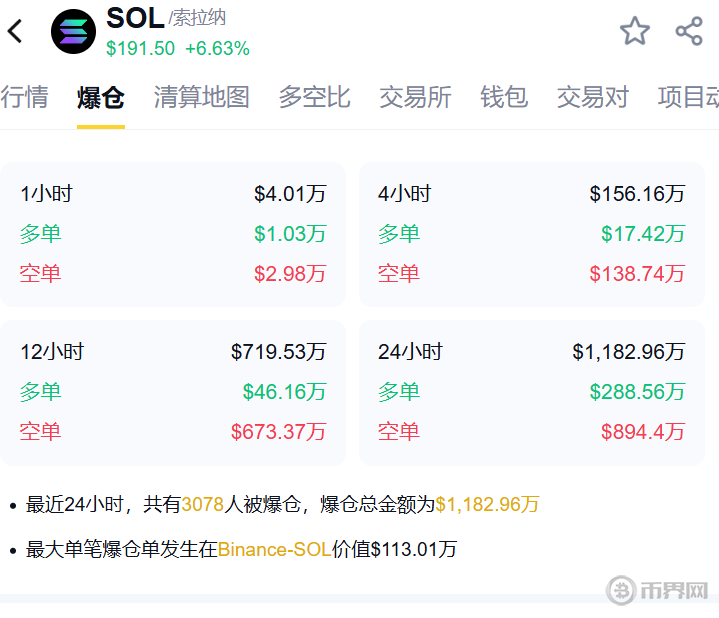Switch to the 清算地图 tab

click(201, 97)
